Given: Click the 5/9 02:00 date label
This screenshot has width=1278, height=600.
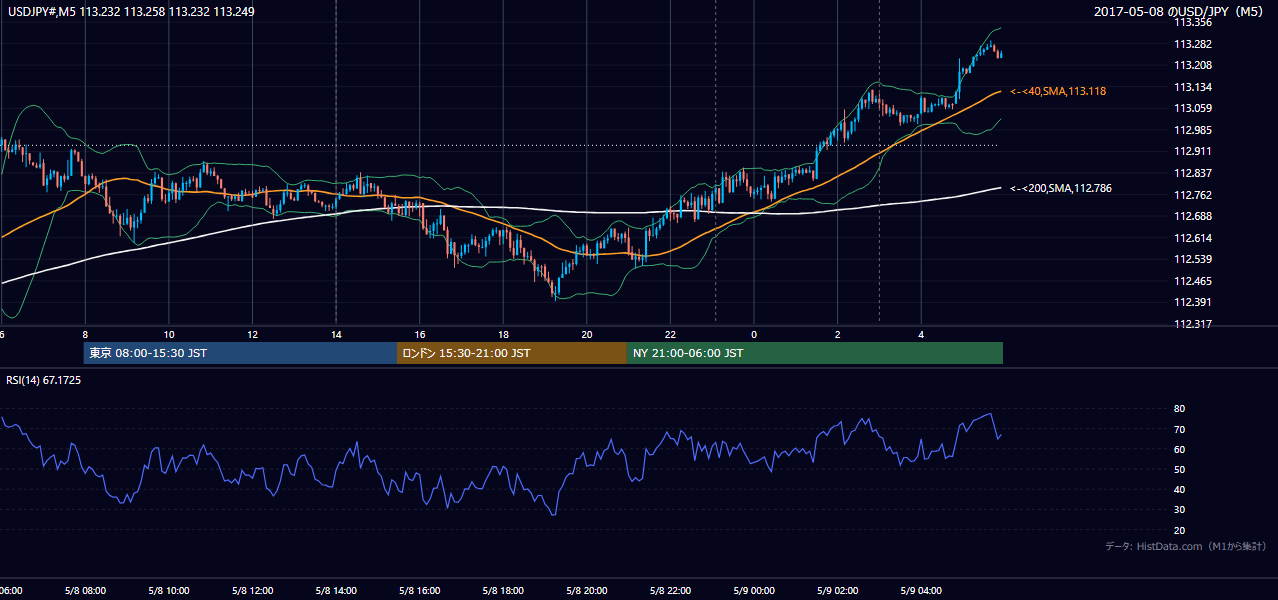Looking at the screenshot, I should pos(837,590).
